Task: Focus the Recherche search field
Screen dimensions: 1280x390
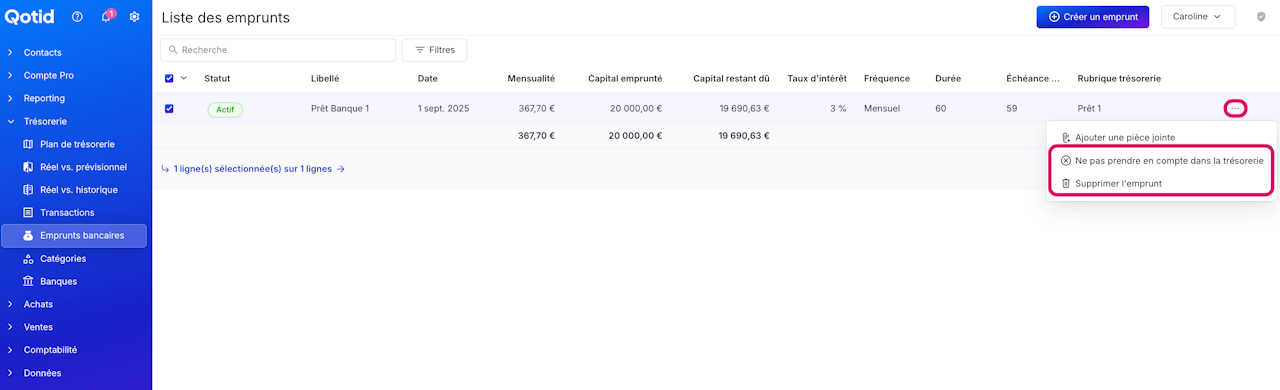Action: click(x=278, y=49)
